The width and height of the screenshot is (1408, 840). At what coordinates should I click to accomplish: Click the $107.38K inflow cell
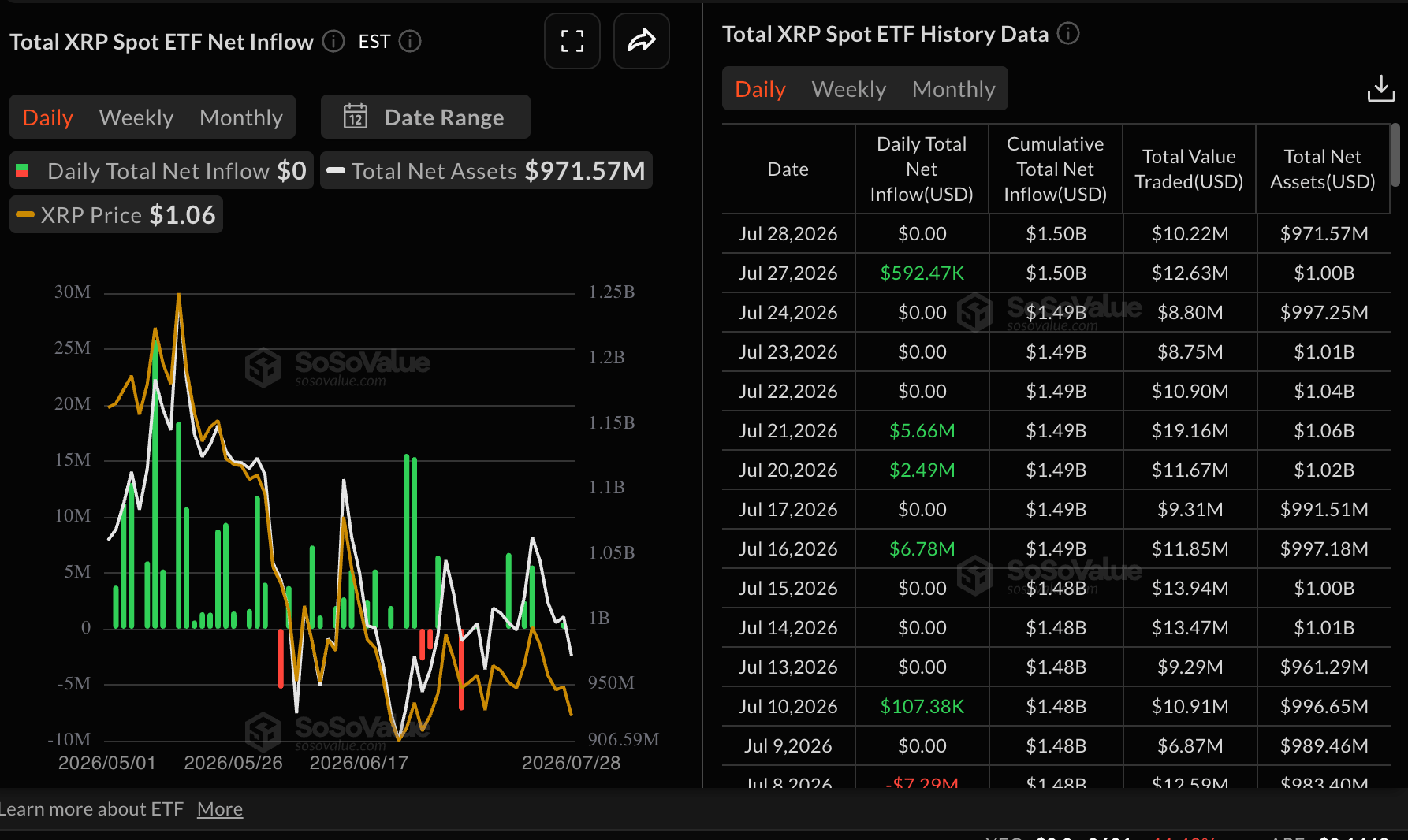[922, 706]
